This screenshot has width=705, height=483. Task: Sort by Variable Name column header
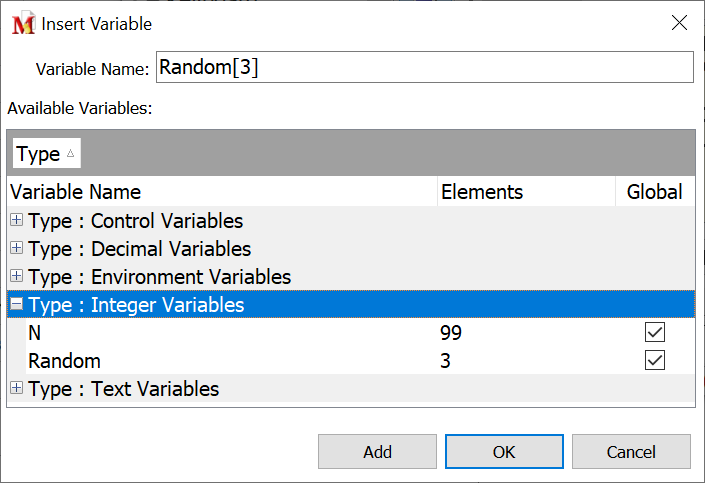coord(220,192)
